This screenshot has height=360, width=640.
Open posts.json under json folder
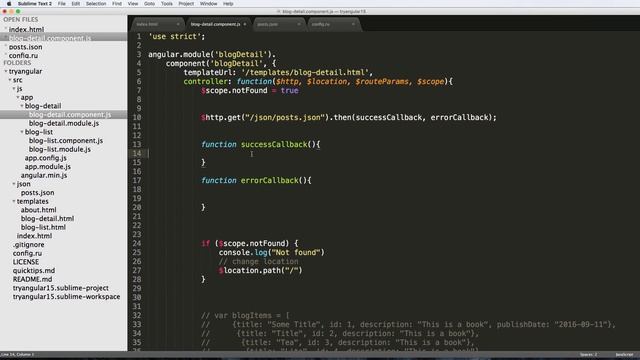point(37,193)
